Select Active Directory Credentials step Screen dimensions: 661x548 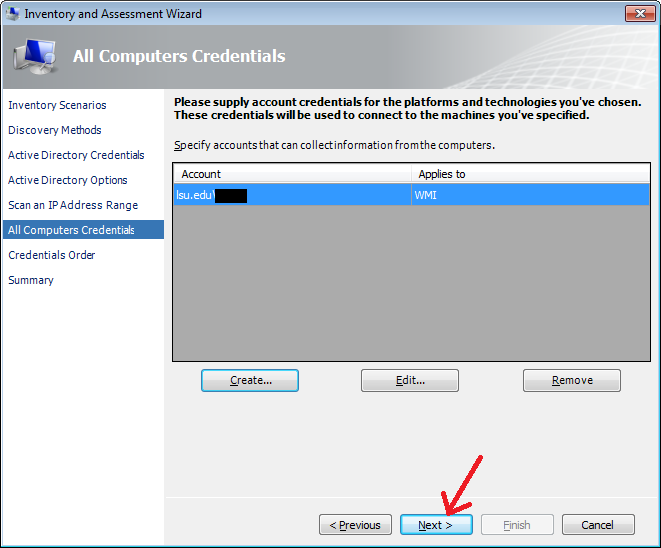pos(76,155)
